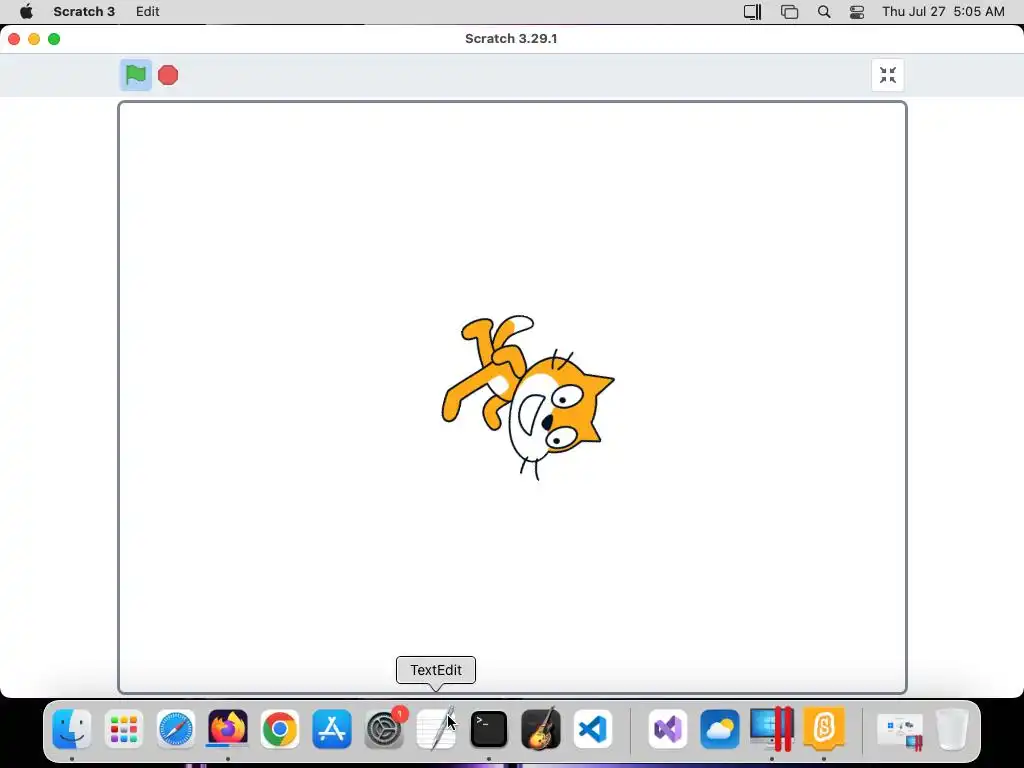1024x768 pixels.
Task: Launch Google Chrome from the Dock
Action: 280,729
